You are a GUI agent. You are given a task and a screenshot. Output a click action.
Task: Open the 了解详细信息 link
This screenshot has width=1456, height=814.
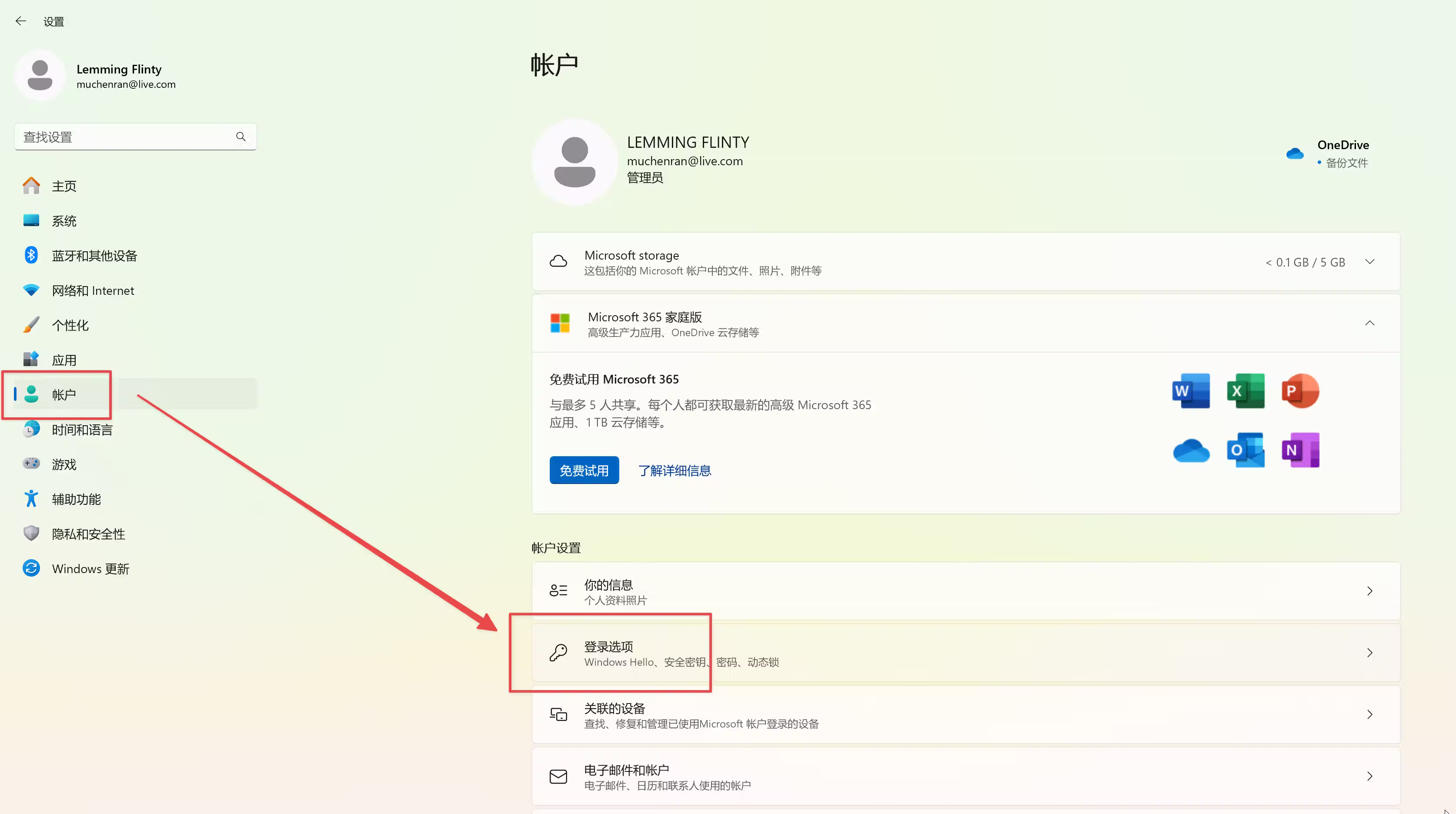675,470
